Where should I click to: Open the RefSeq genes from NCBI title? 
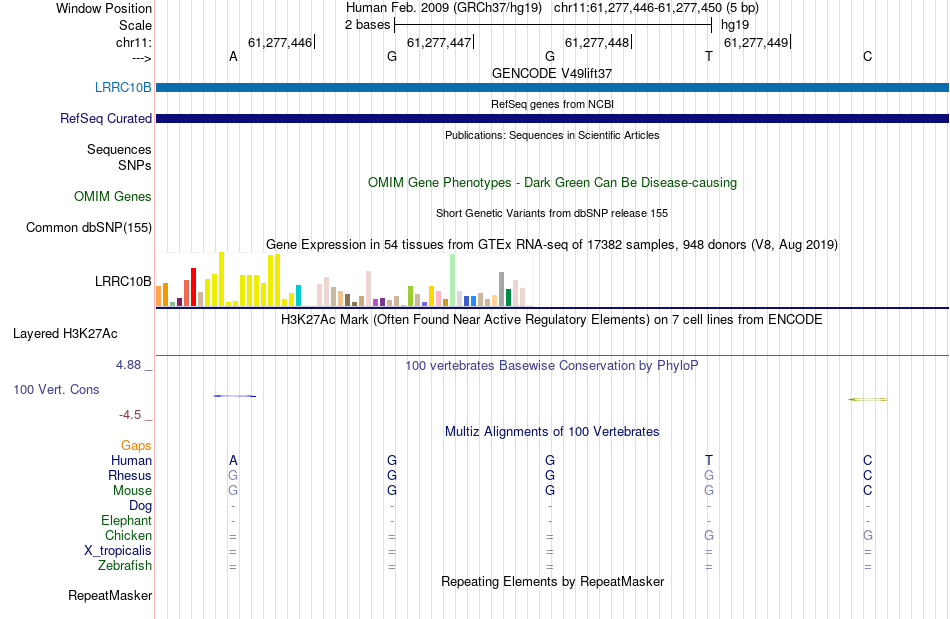[x=552, y=104]
